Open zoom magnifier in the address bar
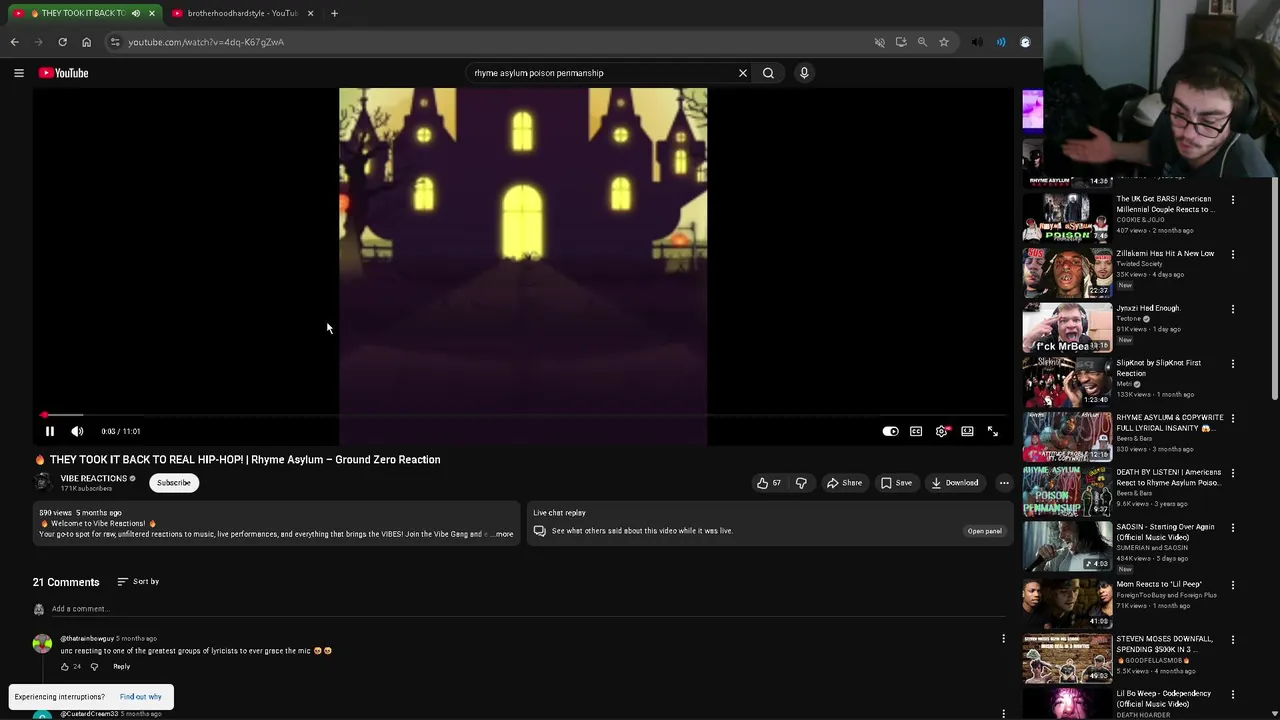1280x720 pixels. pos(922,42)
